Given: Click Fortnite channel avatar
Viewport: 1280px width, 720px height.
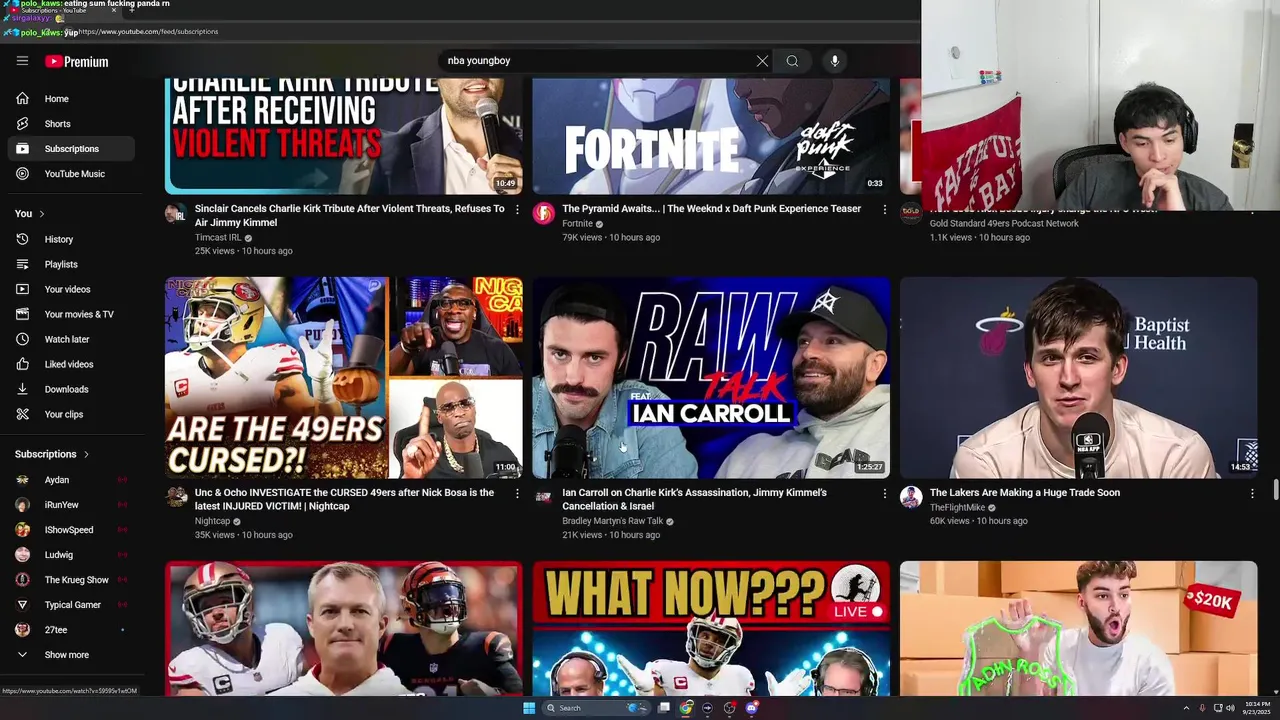Looking at the screenshot, I should tap(543, 213).
